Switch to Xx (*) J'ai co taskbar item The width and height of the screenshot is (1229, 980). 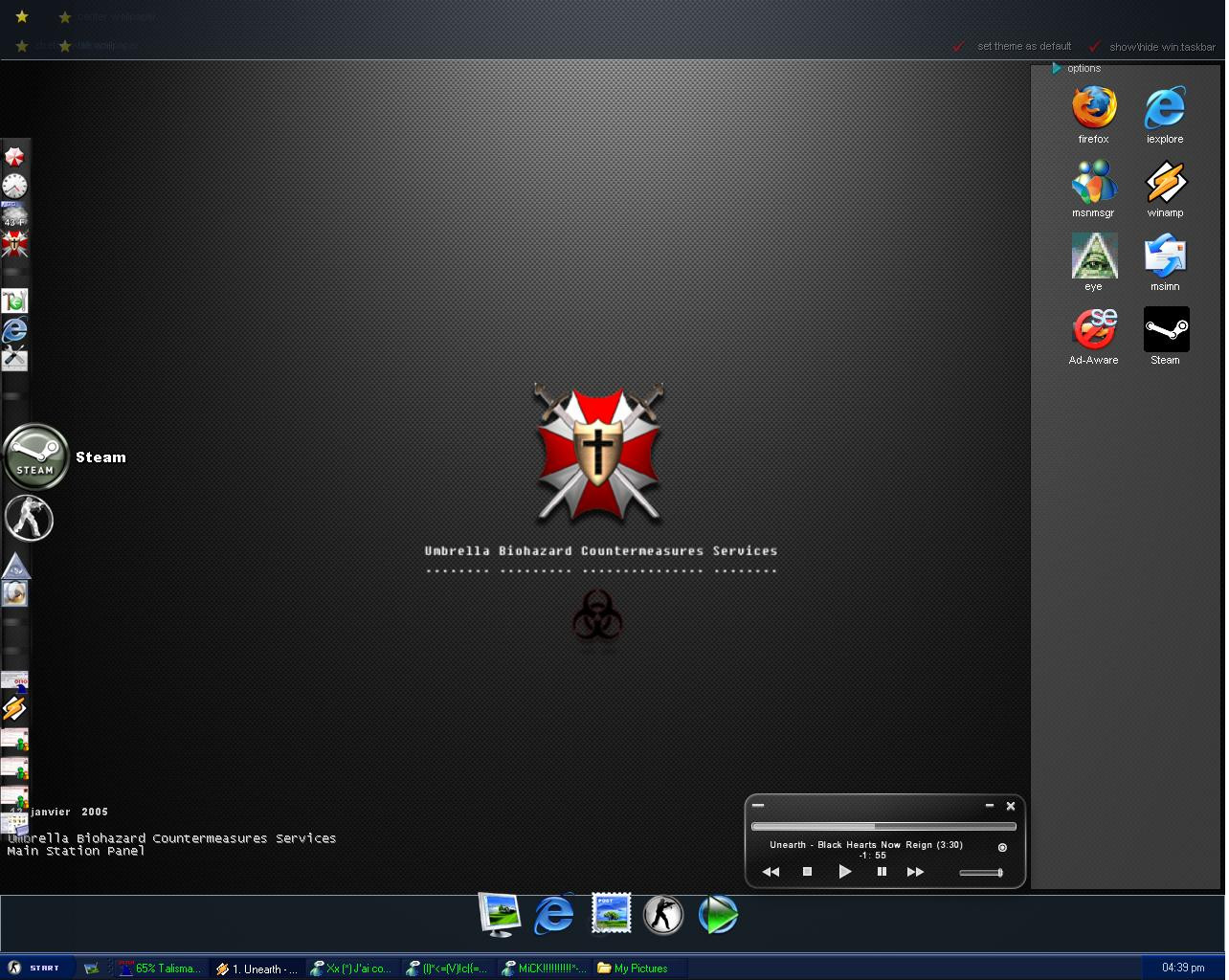[x=351, y=969]
